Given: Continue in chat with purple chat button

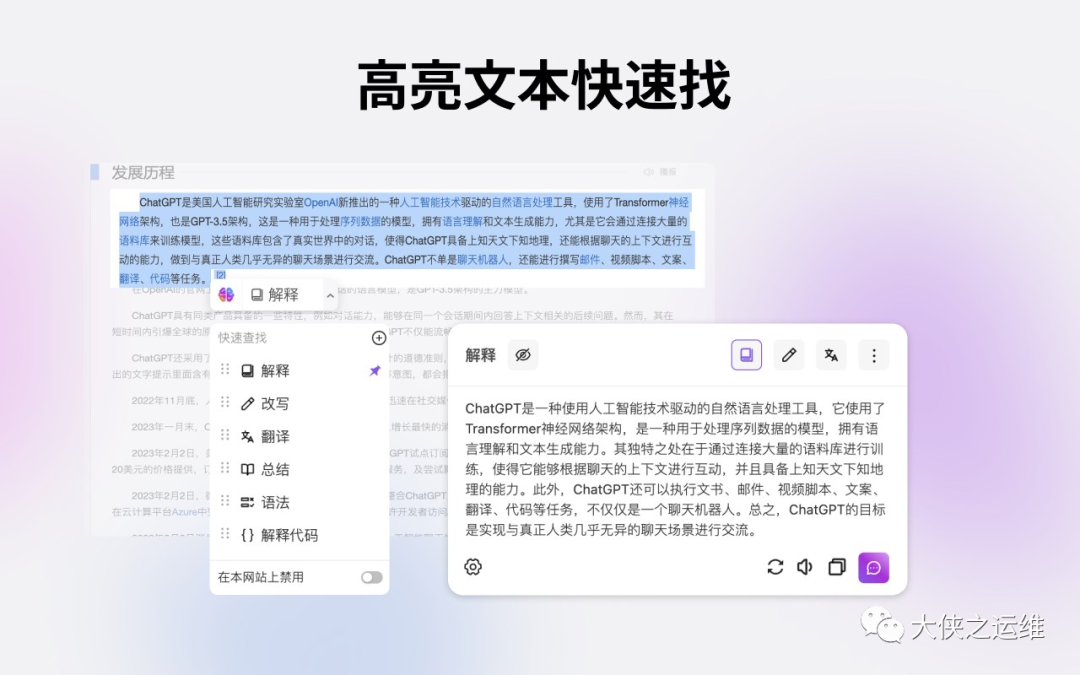Looking at the screenshot, I should pyautogui.click(x=873, y=568).
